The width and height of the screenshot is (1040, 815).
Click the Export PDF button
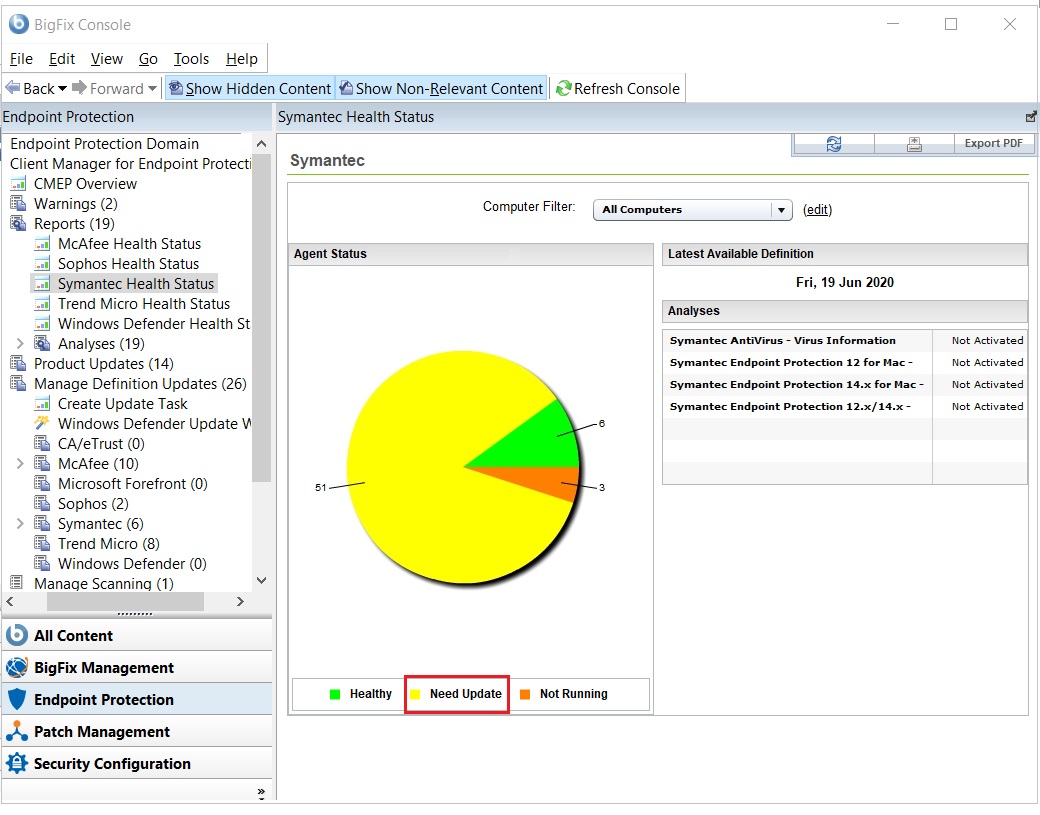[x=993, y=144]
